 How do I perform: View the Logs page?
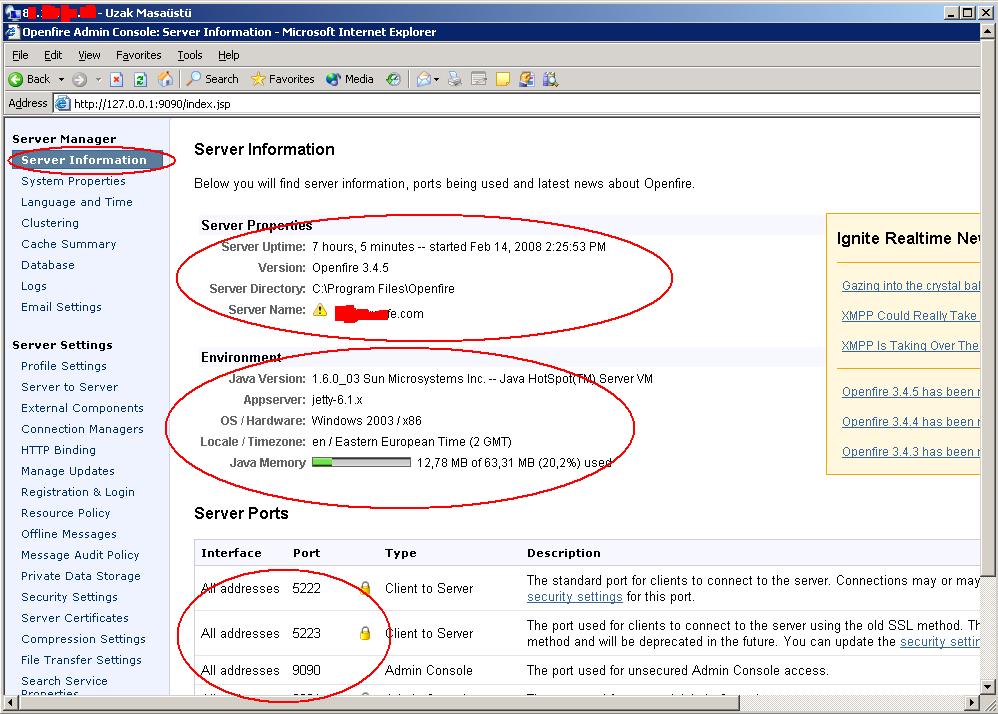click(x=34, y=286)
